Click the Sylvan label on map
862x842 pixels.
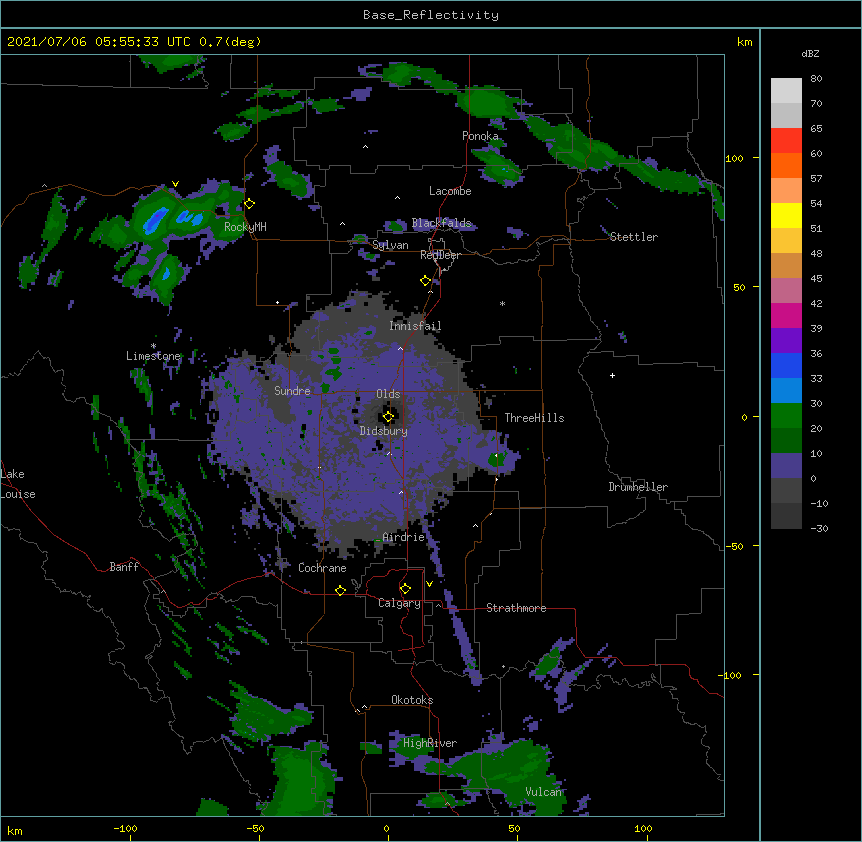click(390, 245)
